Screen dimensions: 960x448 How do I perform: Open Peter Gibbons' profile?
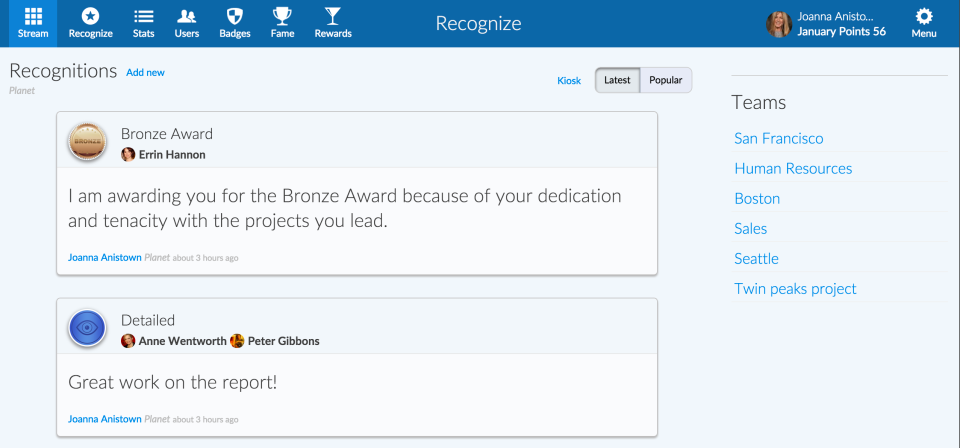click(x=284, y=341)
